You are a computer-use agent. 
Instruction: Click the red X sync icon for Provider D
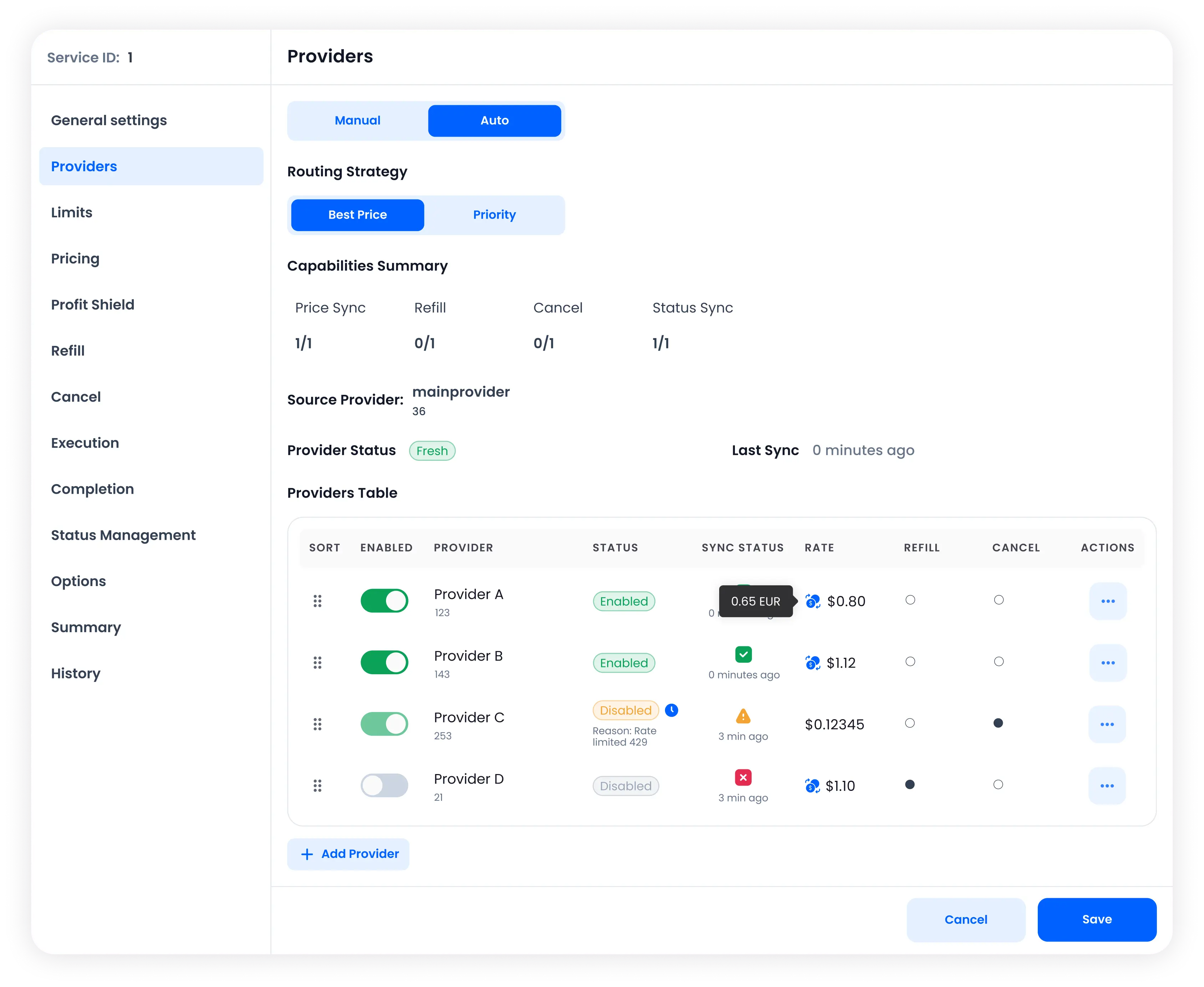[743, 777]
